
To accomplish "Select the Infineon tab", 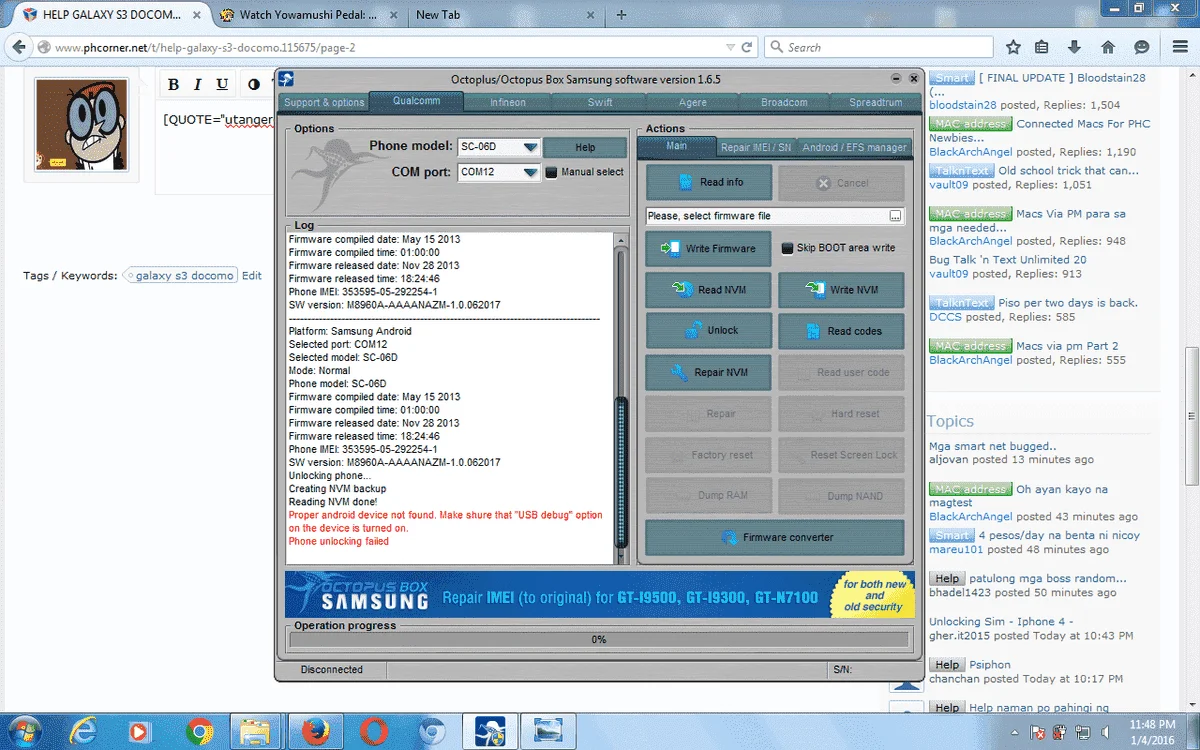I will click(508, 102).
